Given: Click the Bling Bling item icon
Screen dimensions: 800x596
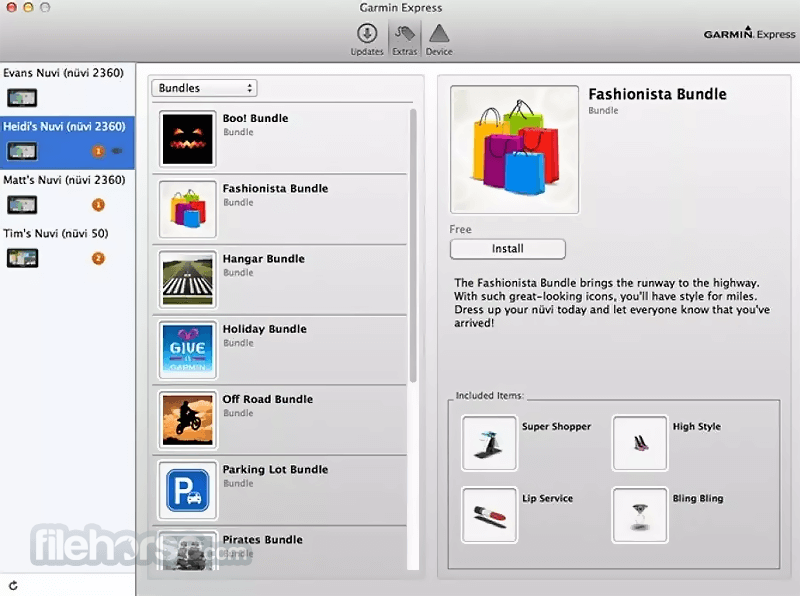Looking at the screenshot, I should click(640, 515).
